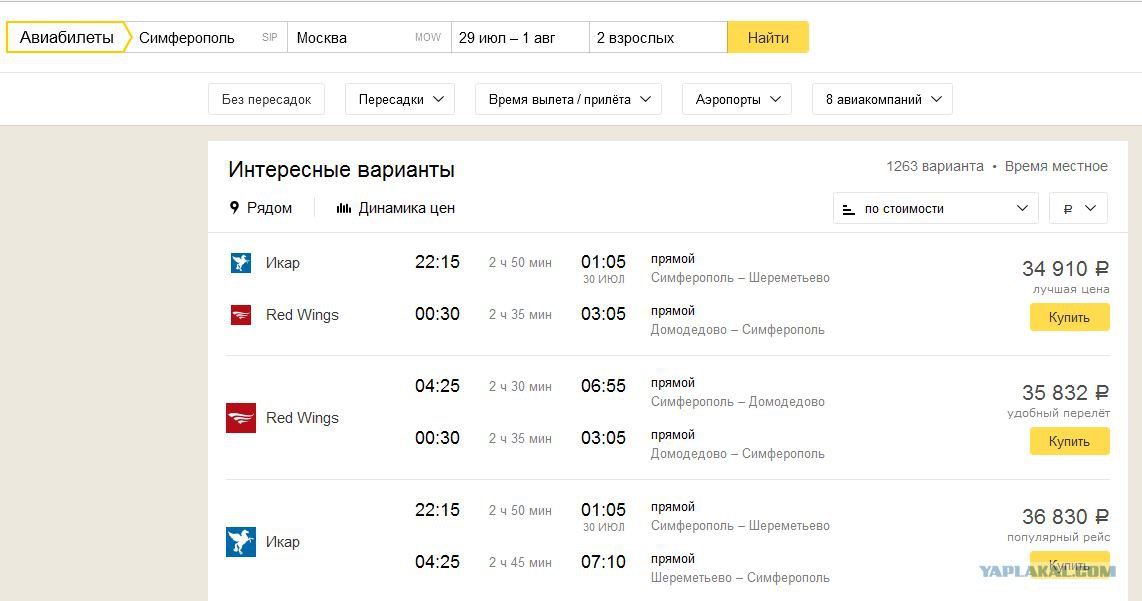
Task: Click the Симферополь – Домодедово route text
Action: pyautogui.click(x=738, y=401)
